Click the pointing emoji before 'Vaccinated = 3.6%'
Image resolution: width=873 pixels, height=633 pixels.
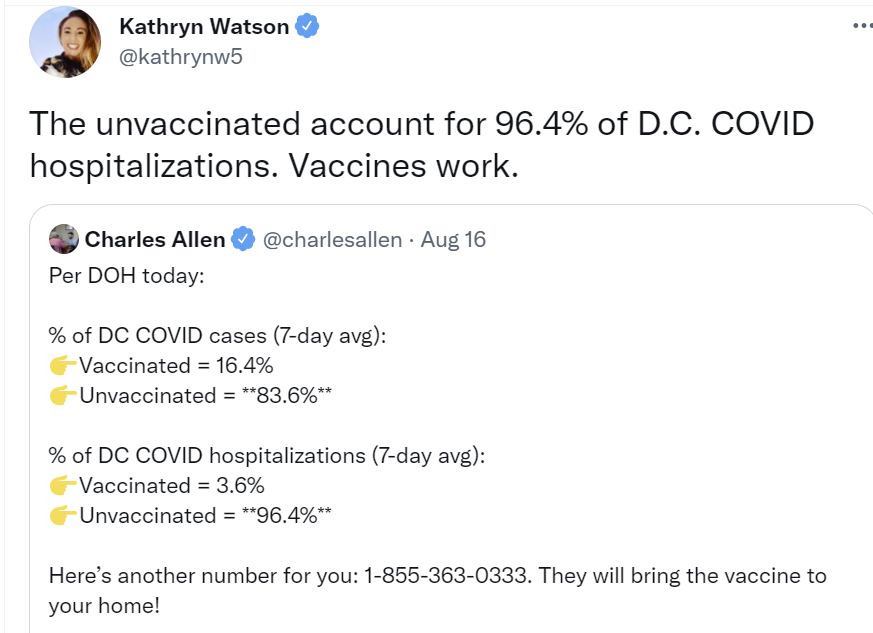tap(63, 486)
